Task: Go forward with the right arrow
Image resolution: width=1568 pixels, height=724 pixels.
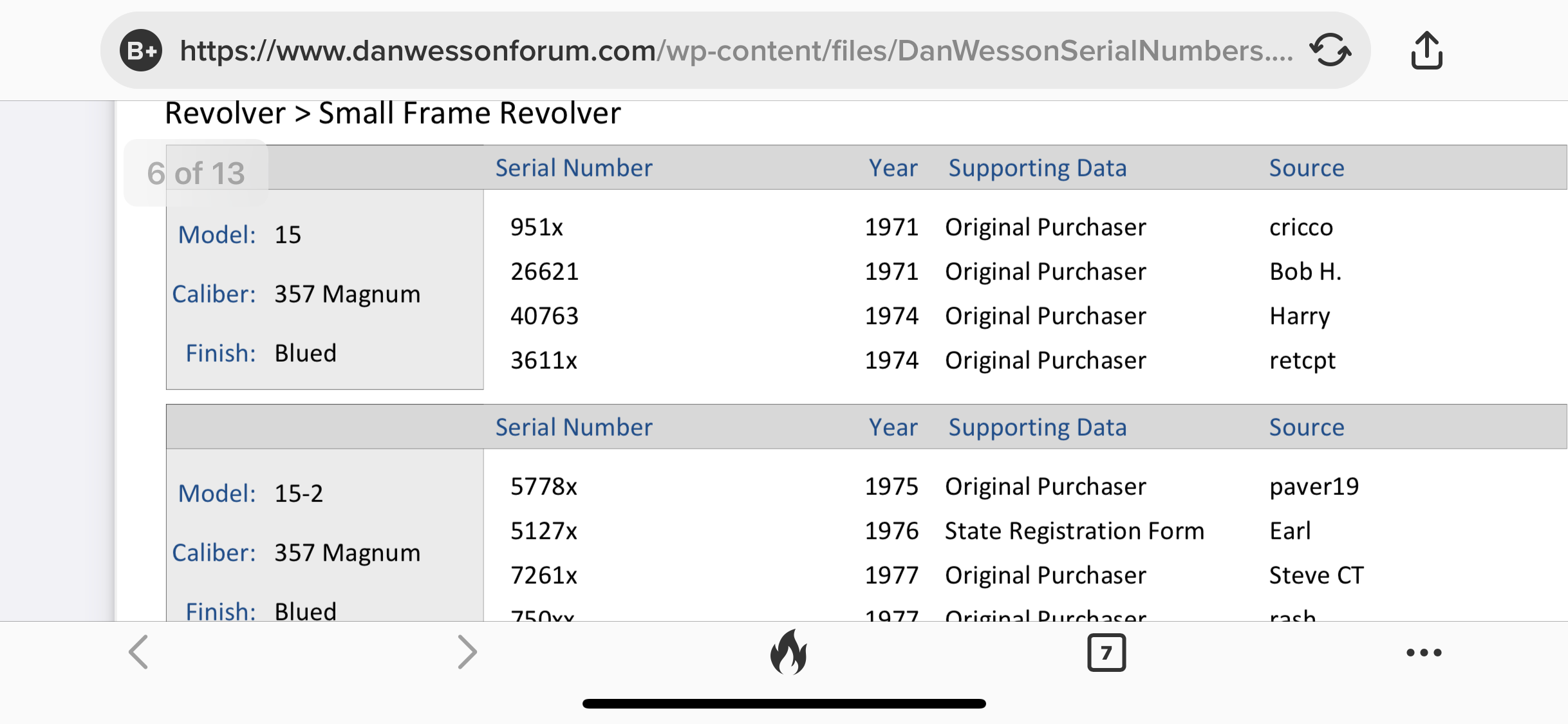Action: coord(467,652)
